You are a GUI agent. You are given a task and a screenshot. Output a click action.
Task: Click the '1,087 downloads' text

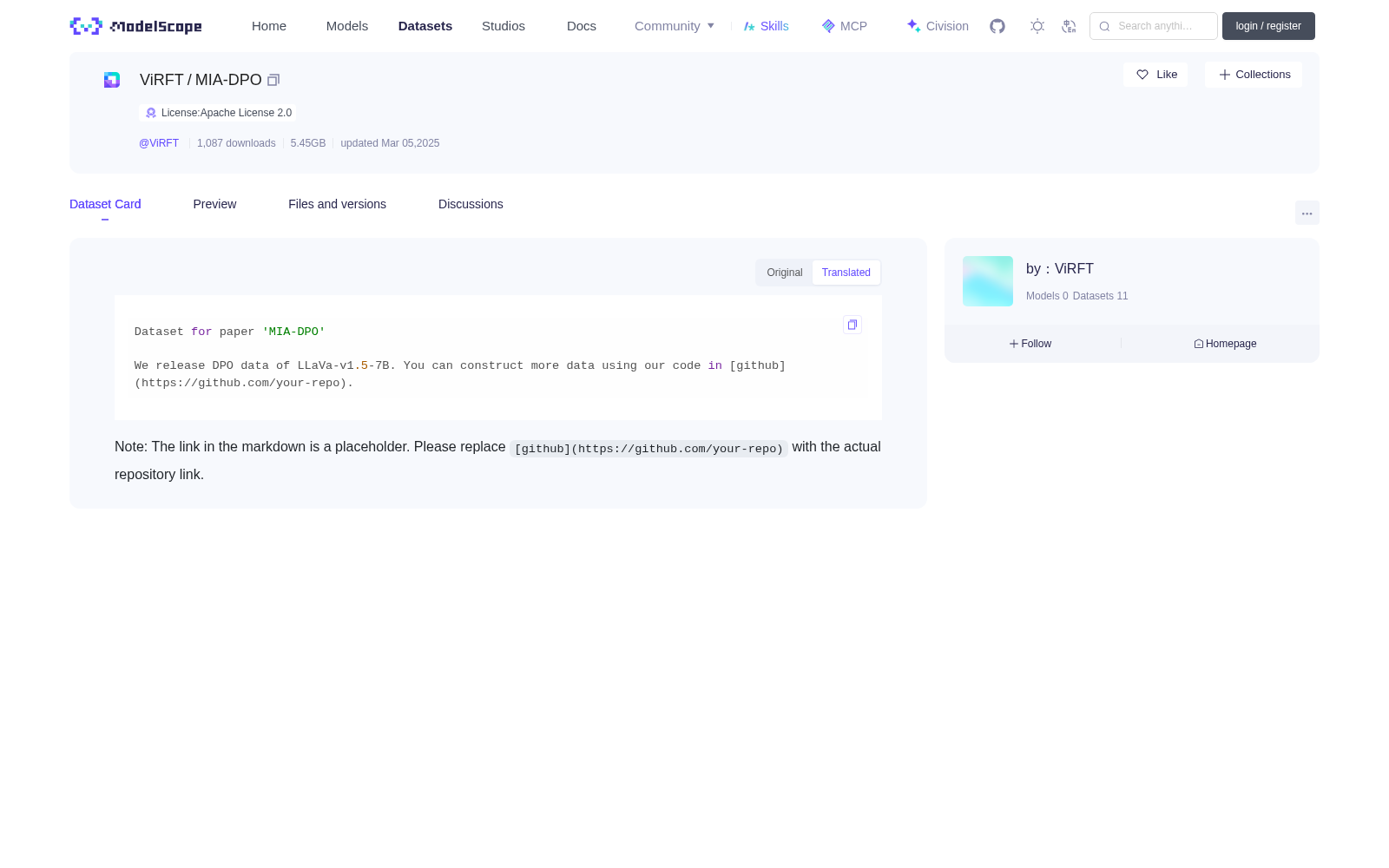(236, 143)
